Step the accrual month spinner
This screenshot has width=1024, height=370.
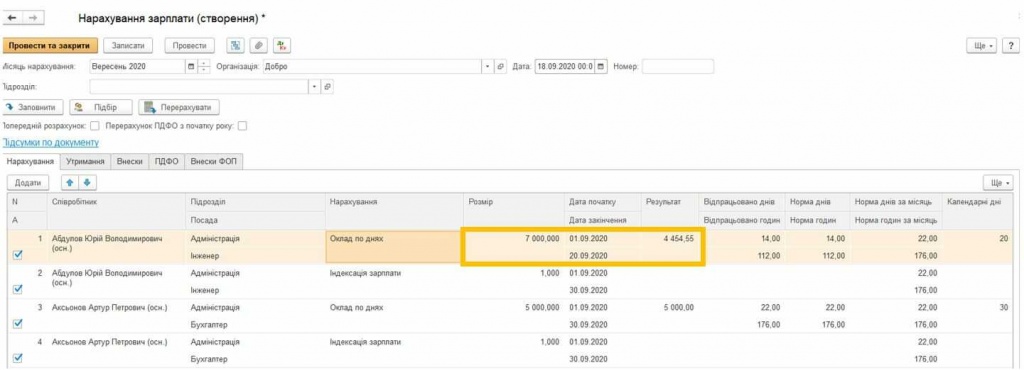204,67
